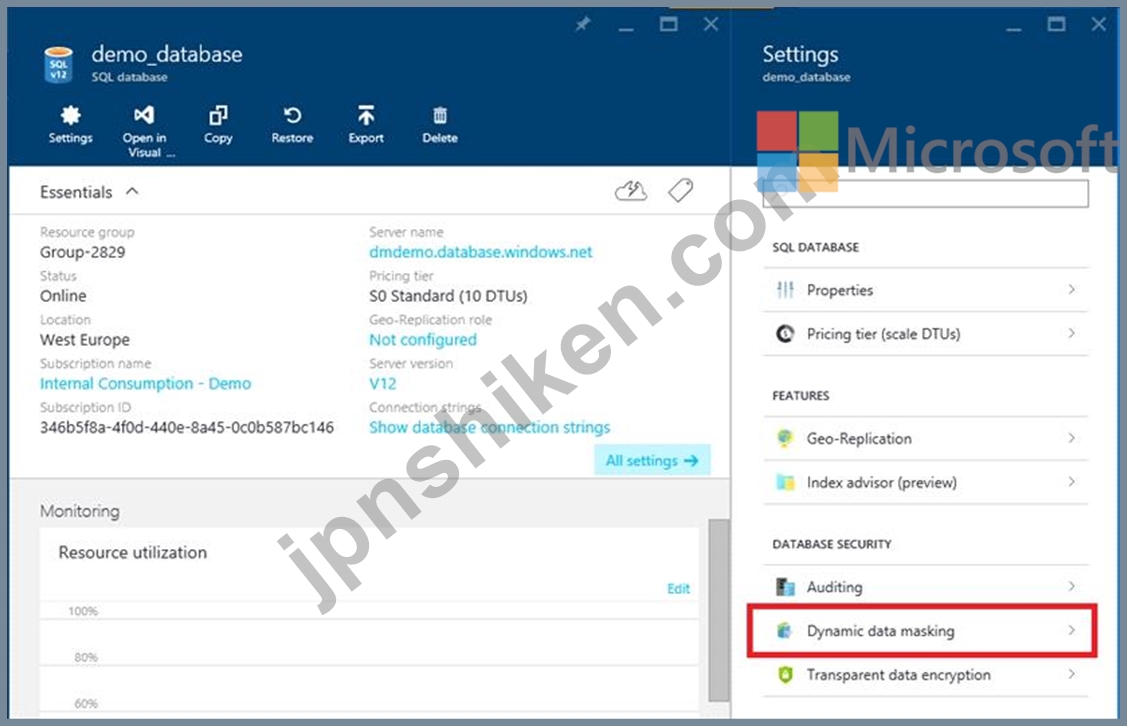Screen dimensions: 1127x726
Task: Minimize the Settings blade
Action: pos(1013,27)
